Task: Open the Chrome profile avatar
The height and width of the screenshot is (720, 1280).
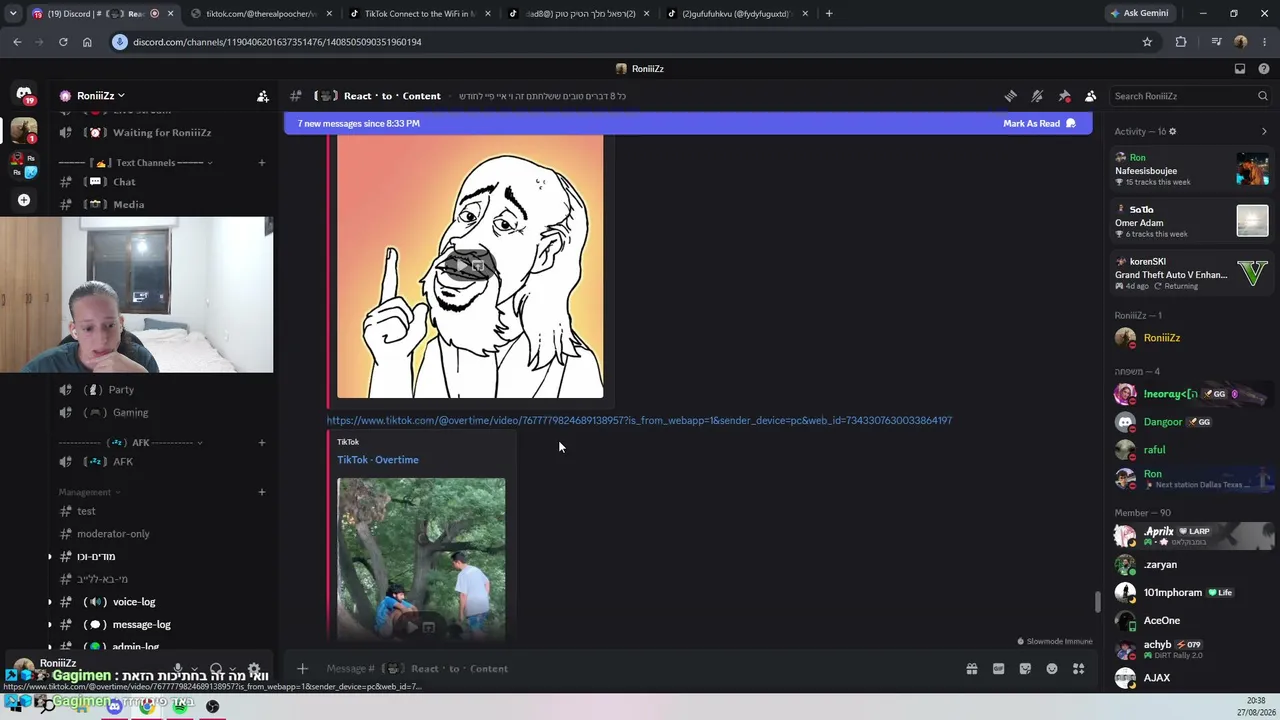Action: click(x=1241, y=42)
